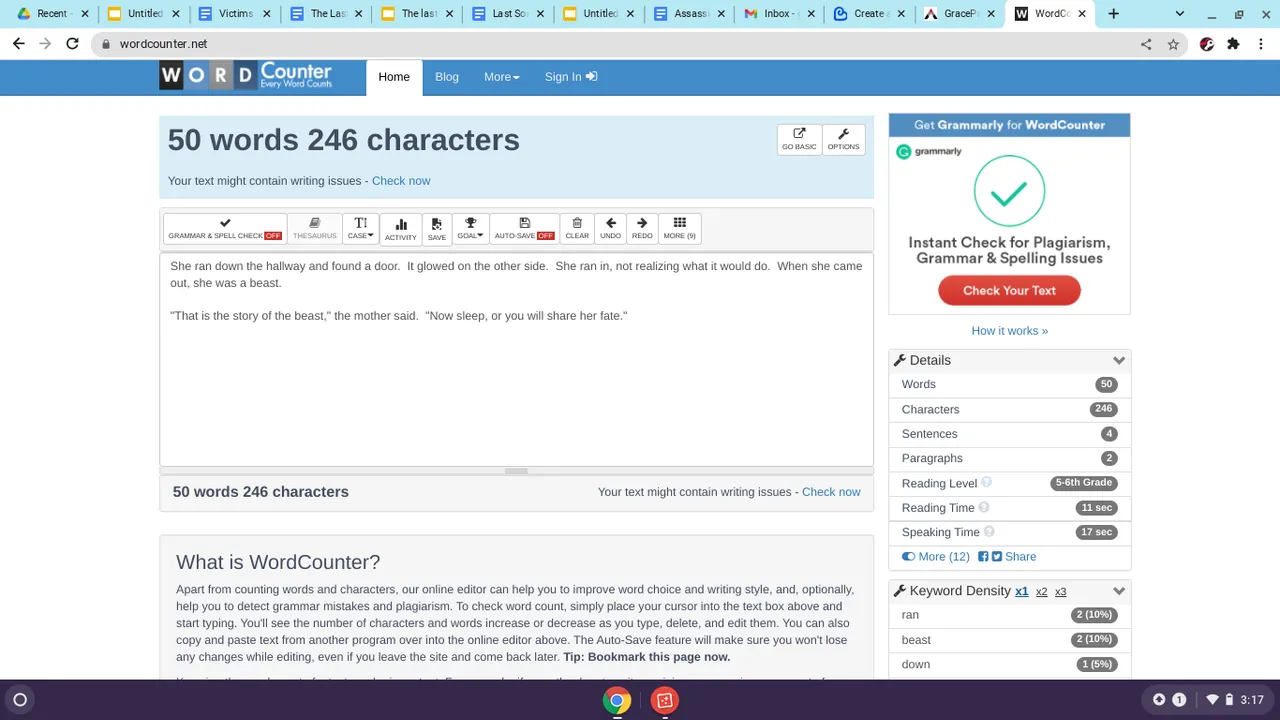The image size is (1280, 720).
Task: Collapse the Details panel chevron
Action: pos(1119,361)
